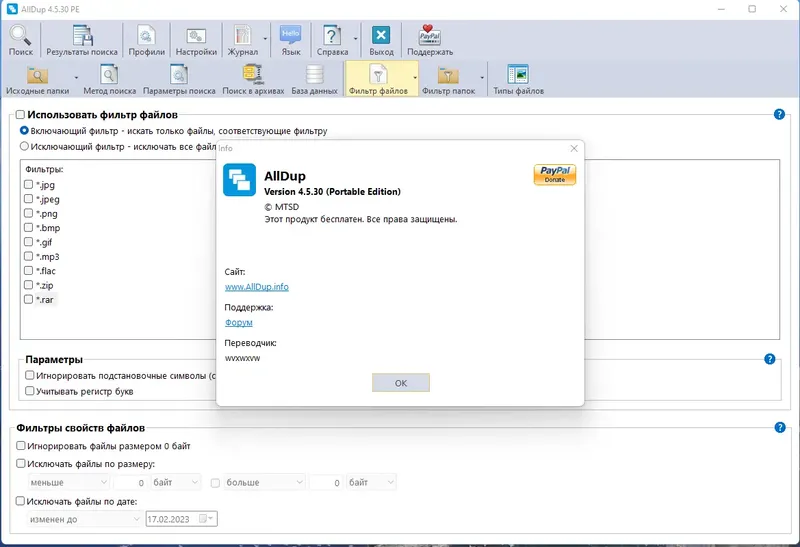800x547 pixels.
Task: Check the *.gif filter
Action: click(29, 241)
